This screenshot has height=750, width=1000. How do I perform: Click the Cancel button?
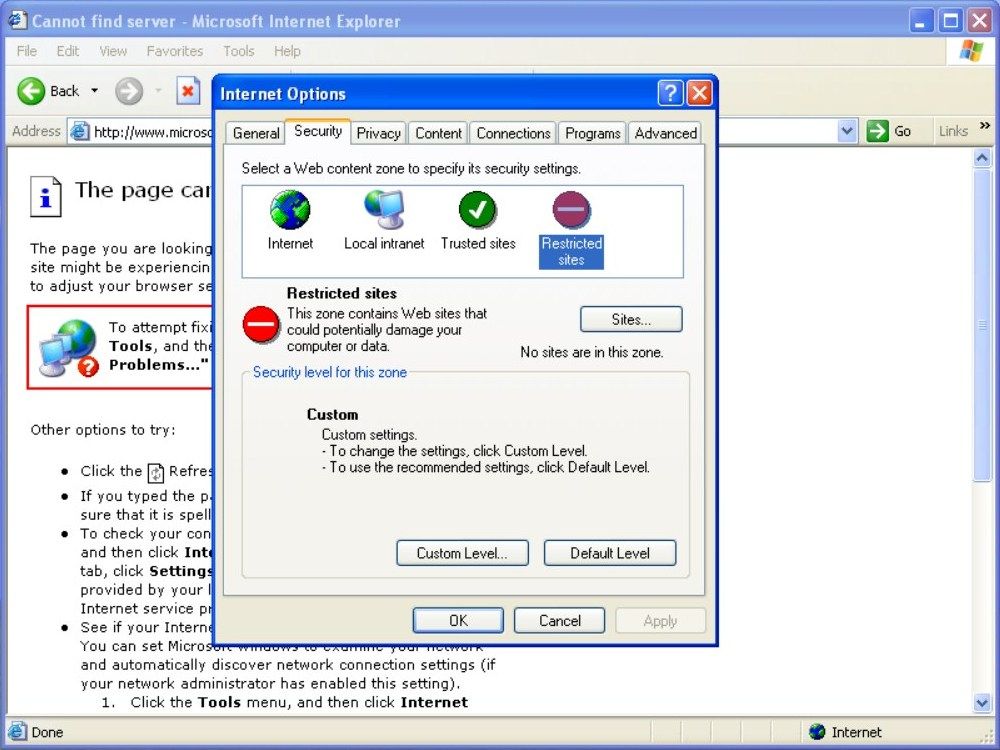pos(559,621)
